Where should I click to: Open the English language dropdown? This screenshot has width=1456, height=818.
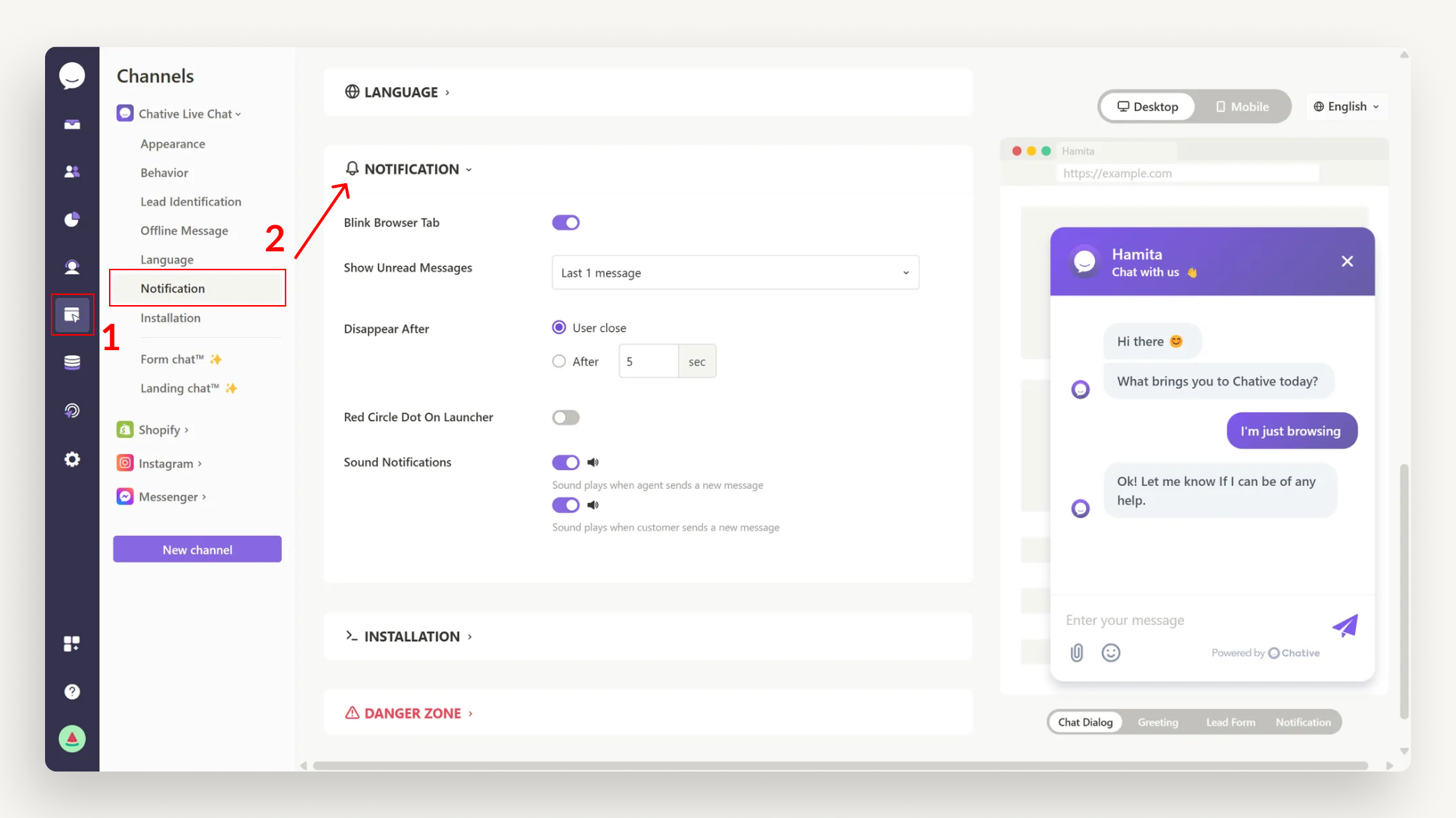coord(1346,106)
